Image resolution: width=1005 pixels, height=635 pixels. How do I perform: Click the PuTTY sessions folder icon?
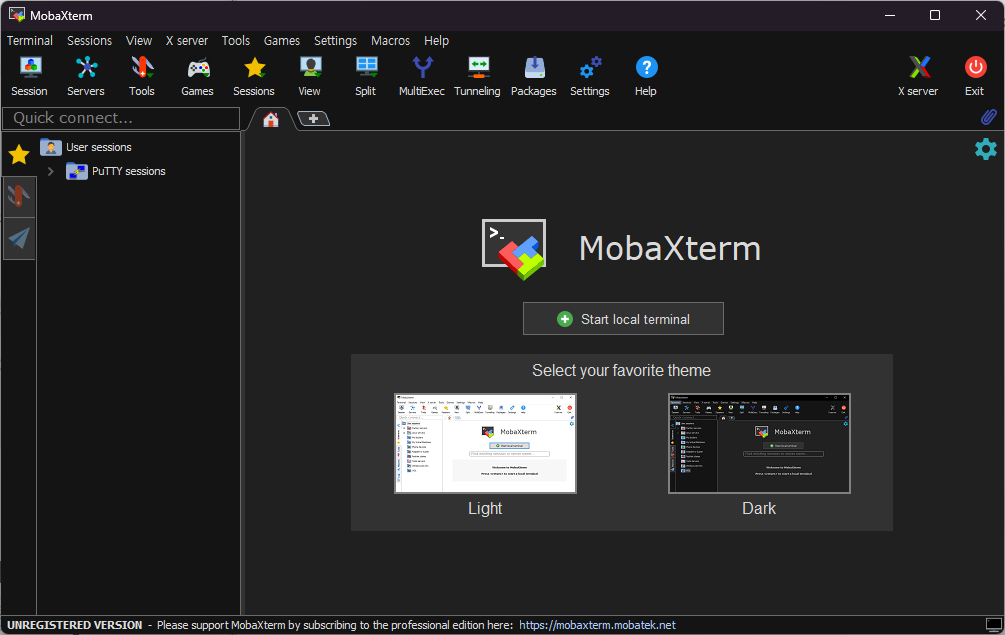[x=77, y=171]
